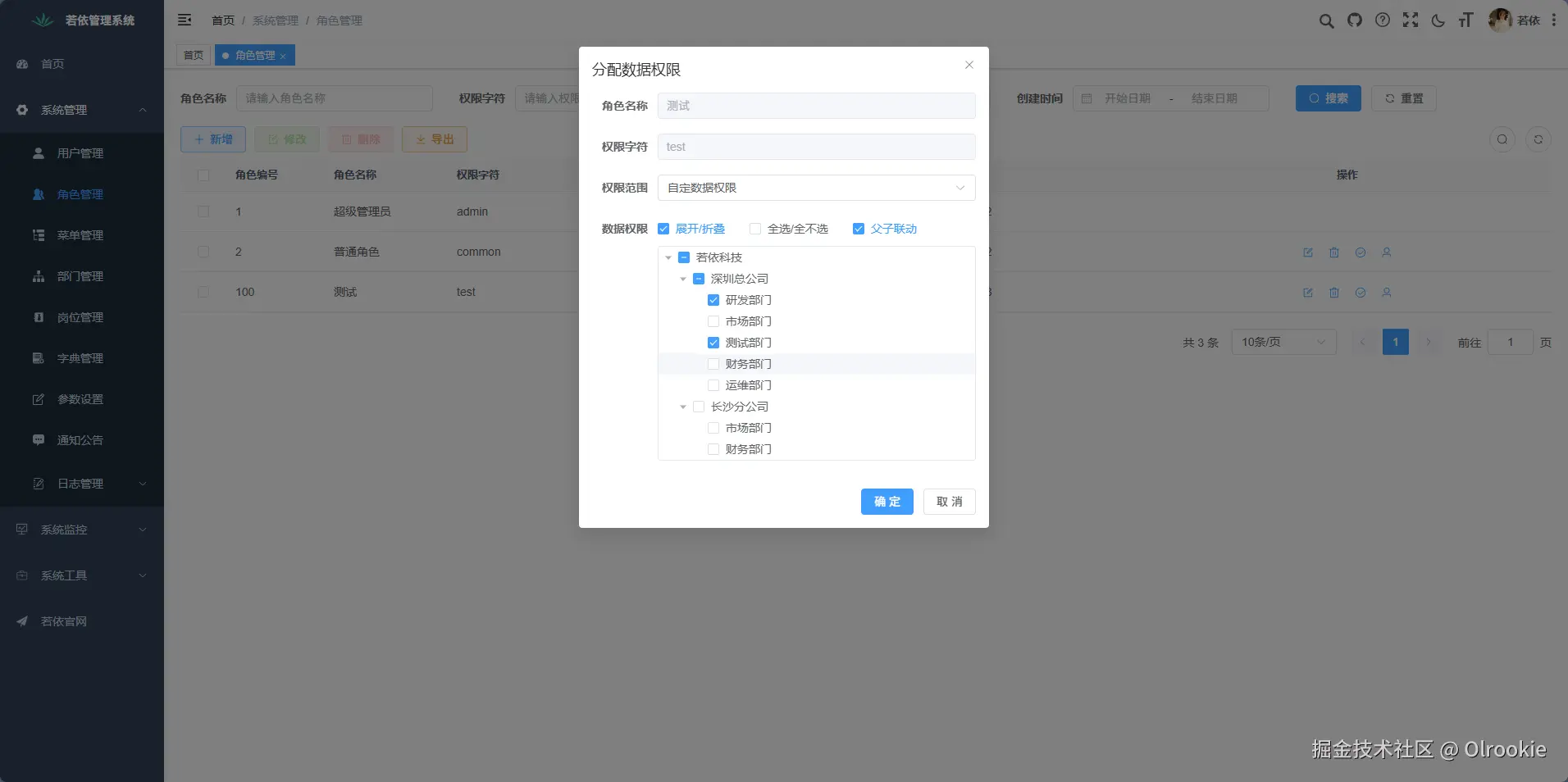Check the 财务部门 checkbox in the tree
Viewport: 1568px width, 782px height.
click(x=713, y=364)
